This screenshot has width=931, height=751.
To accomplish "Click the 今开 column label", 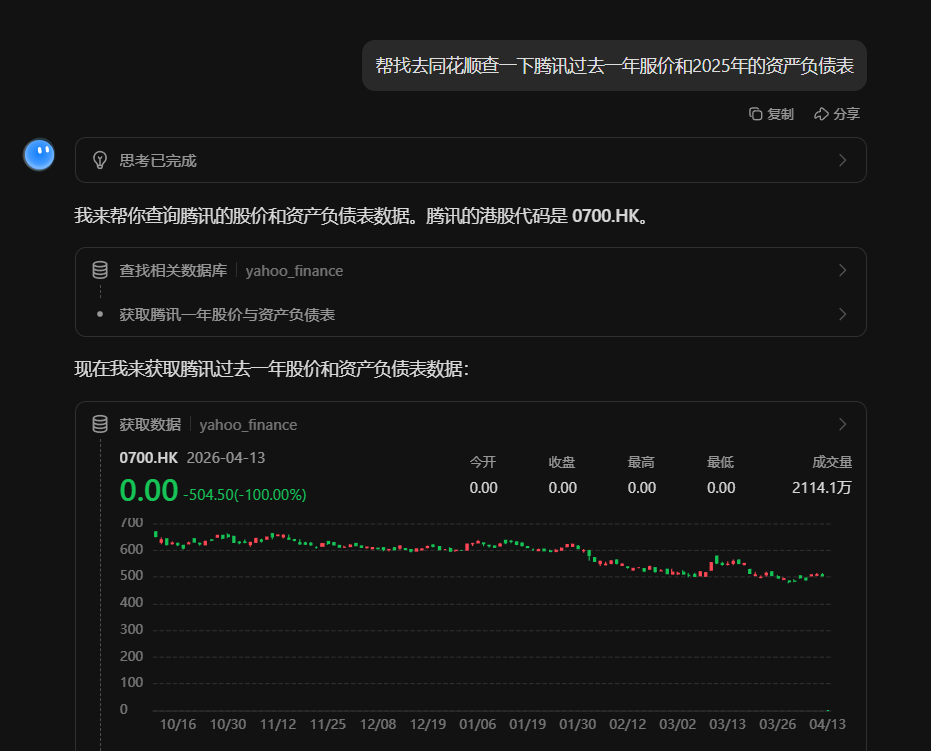I will [x=483, y=462].
